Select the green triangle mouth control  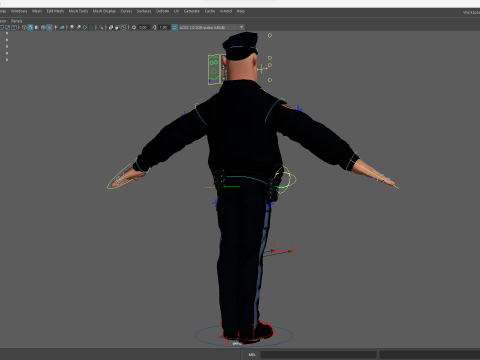pos(214,71)
